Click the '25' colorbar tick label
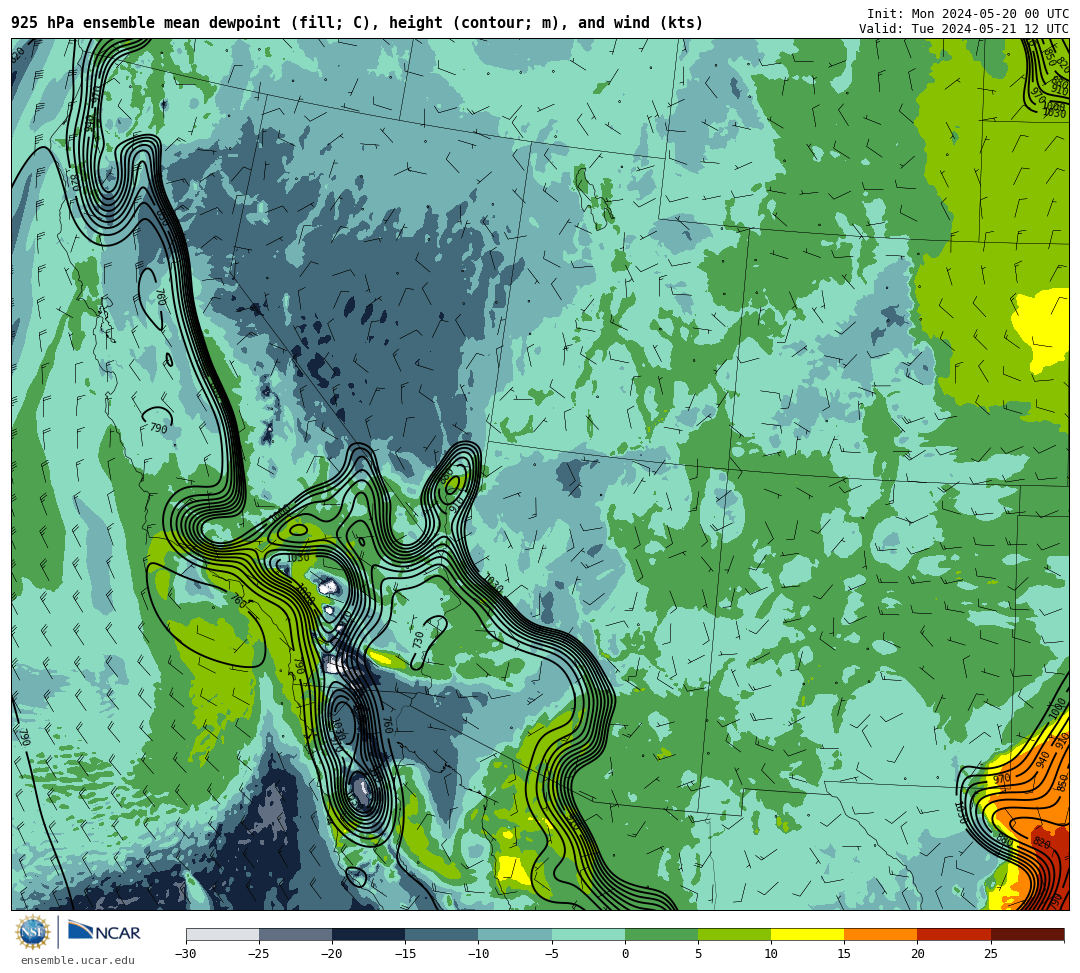The height and width of the screenshot is (973, 1080). pos(990,954)
